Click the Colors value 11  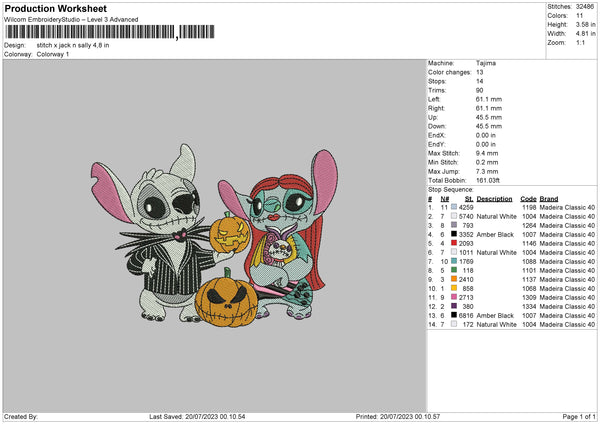click(x=580, y=16)
